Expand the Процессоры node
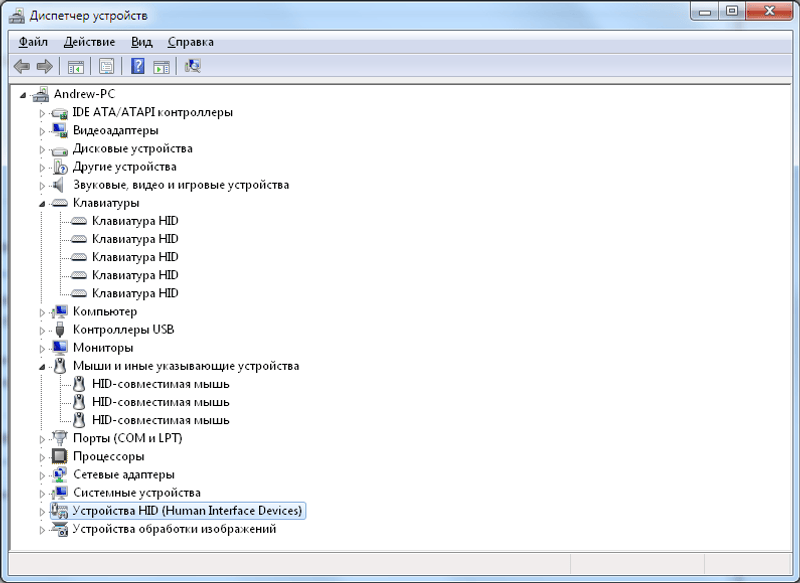The image size is (800, 583). click(42, 458)
